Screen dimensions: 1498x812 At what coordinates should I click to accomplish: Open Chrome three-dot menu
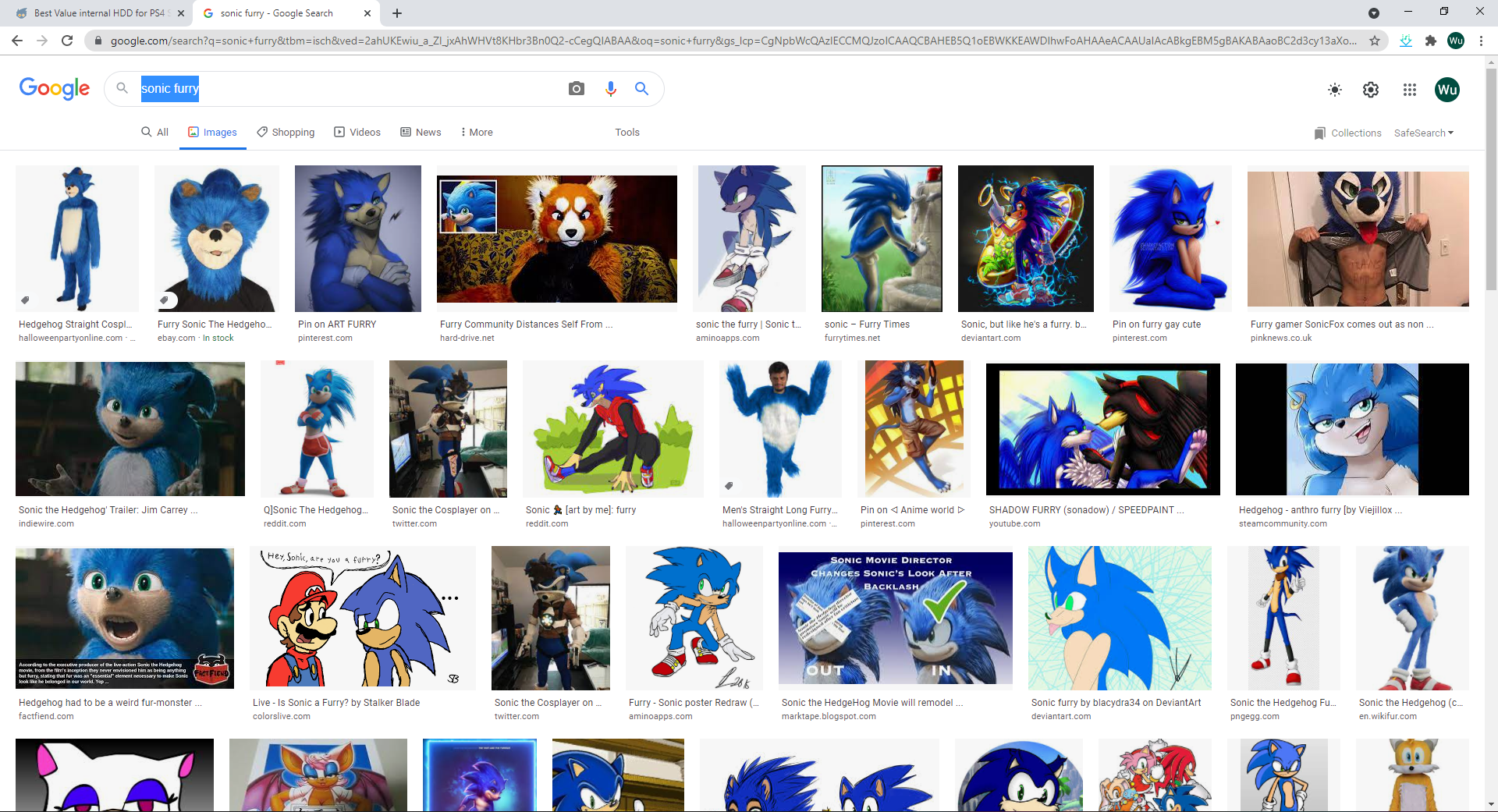1481,41
